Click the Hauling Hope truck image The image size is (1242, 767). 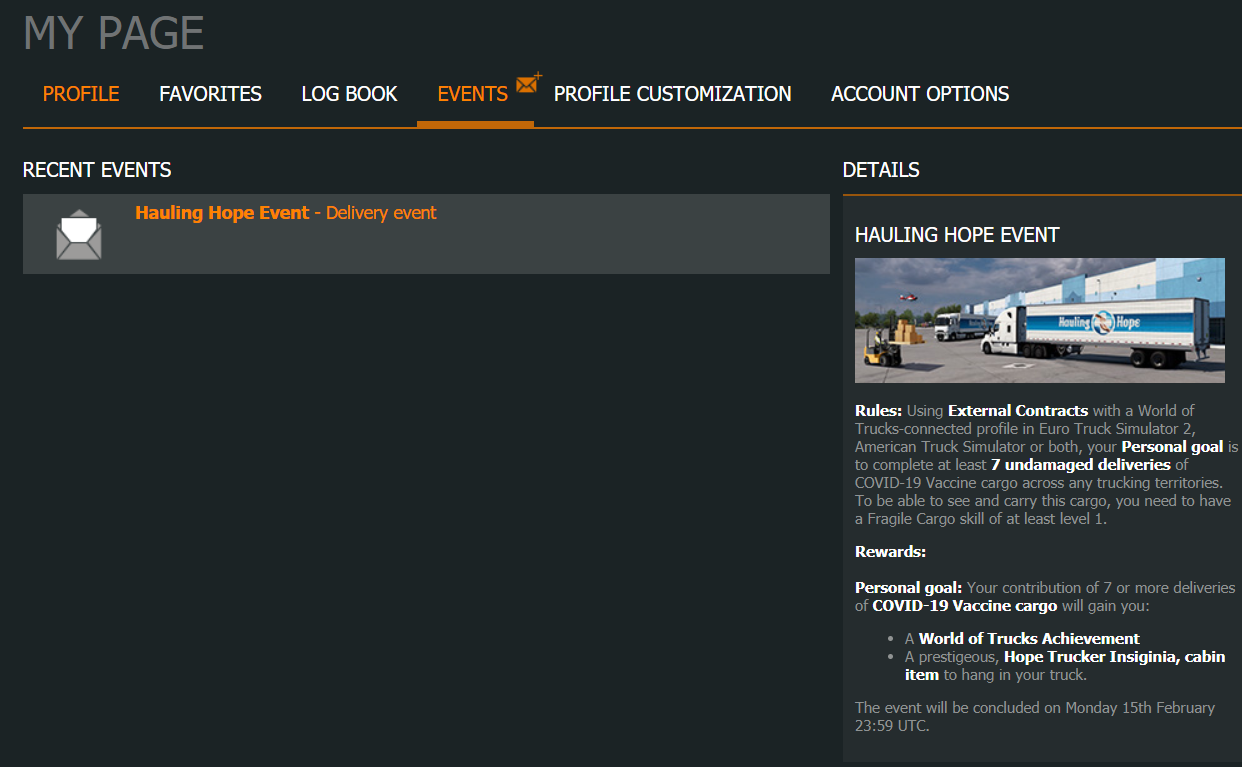pyautogui.click(x=1040, y=320)
